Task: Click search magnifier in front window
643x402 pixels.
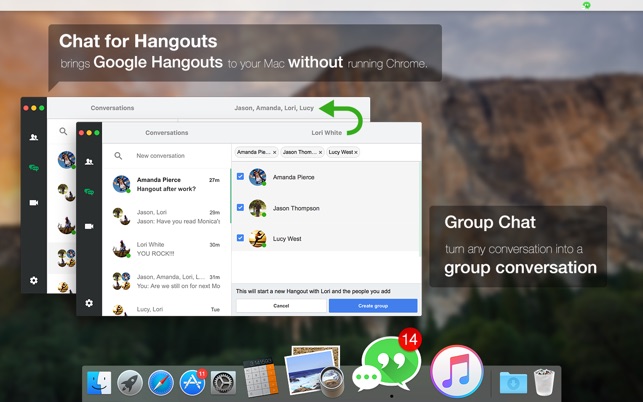Action: click(118, 156)
